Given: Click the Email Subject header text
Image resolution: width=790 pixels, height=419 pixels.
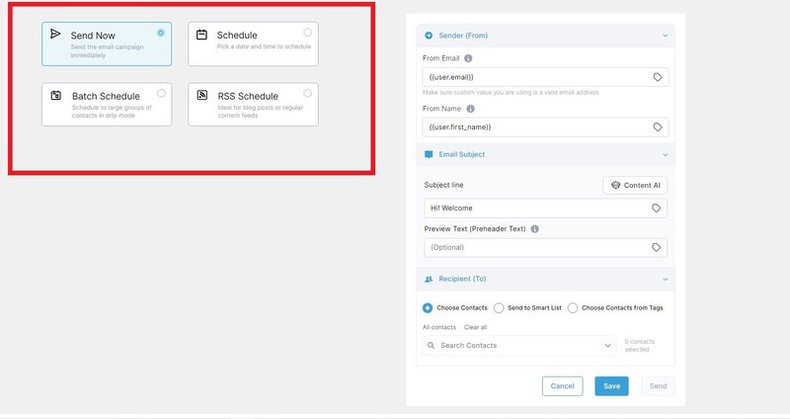Looking at the screenshot, I should (x=462, y=155).
